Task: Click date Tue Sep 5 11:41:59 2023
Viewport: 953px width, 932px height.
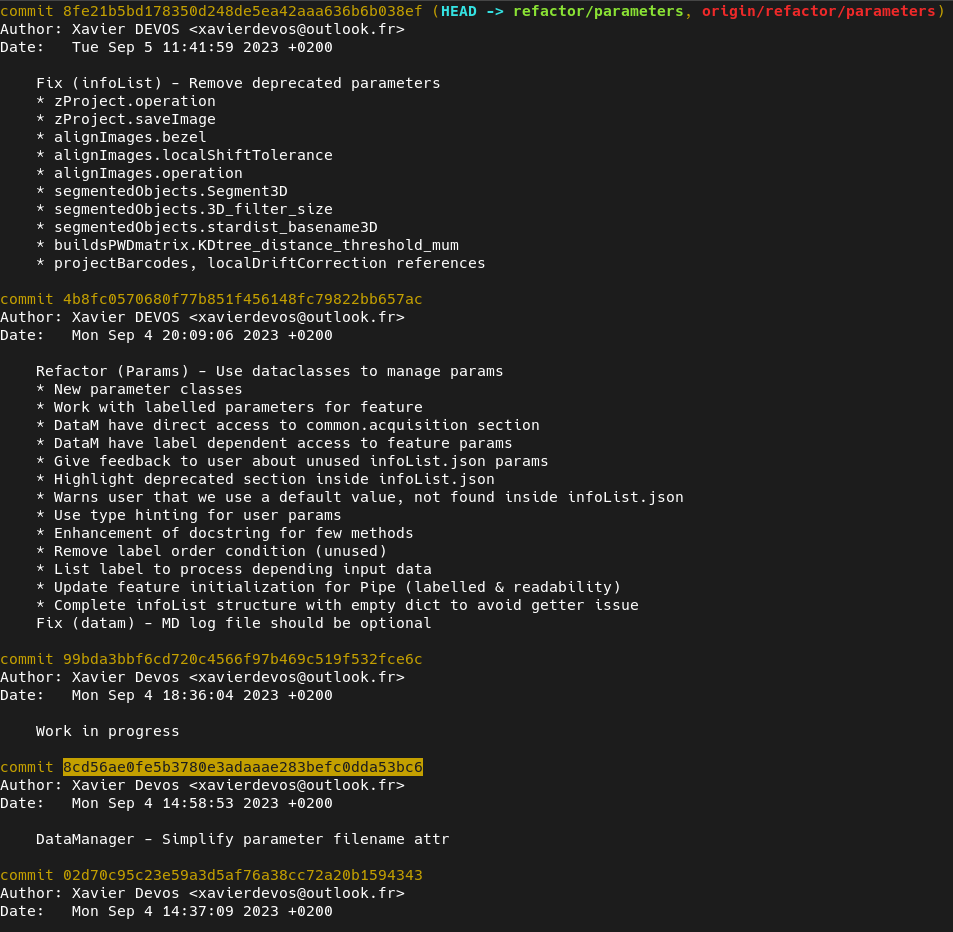Action: point(202,47)
